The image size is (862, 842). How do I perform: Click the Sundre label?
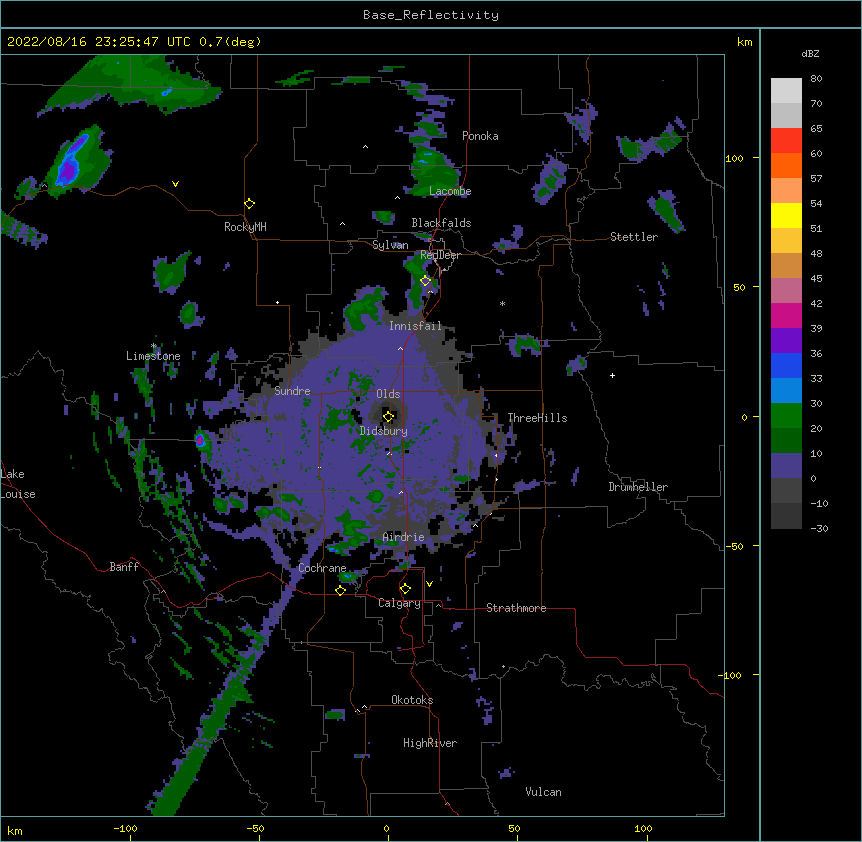pyautogui.click(x=292, y=391)
